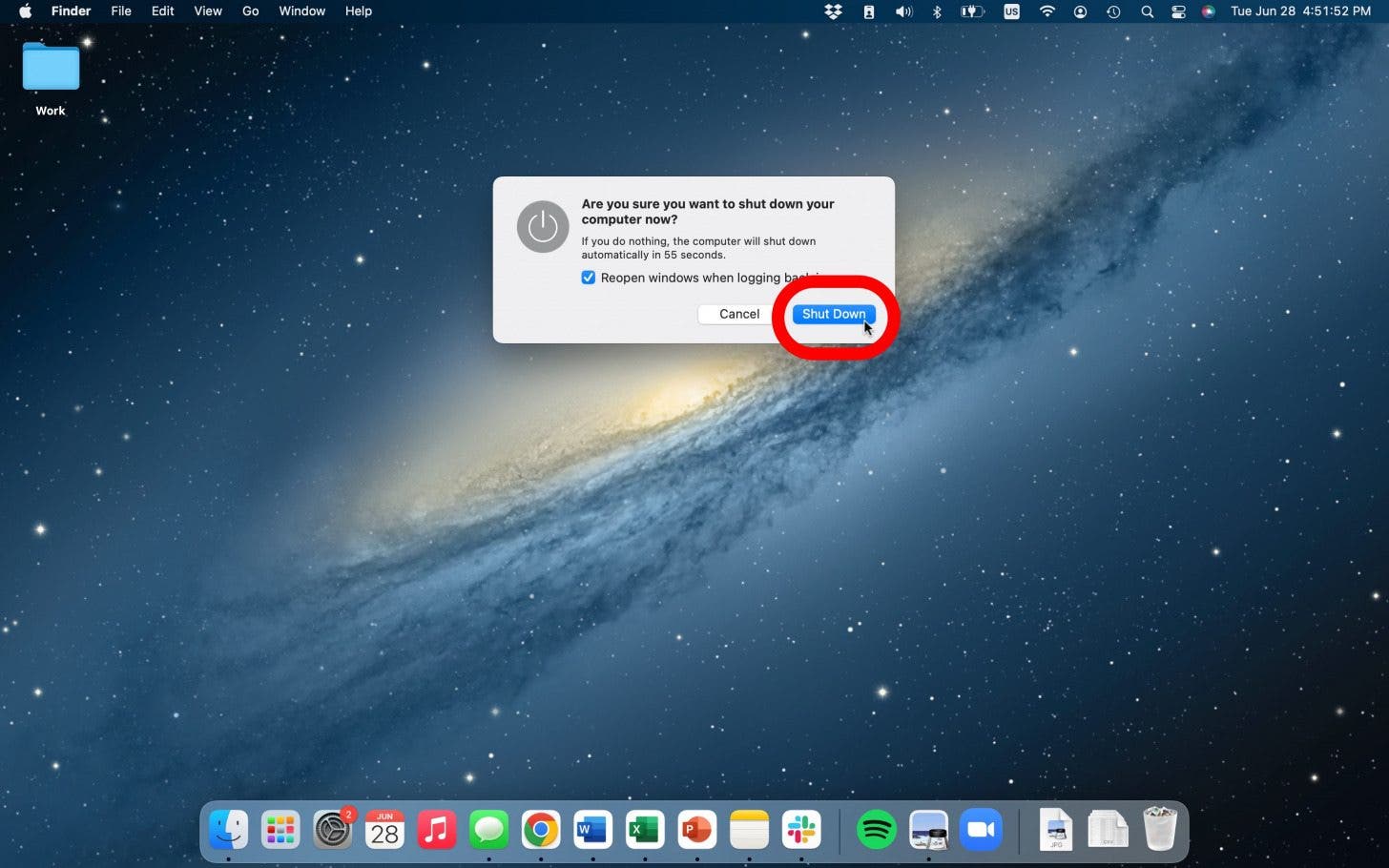Launch Spotify from the Dock

tap(877, 829)
